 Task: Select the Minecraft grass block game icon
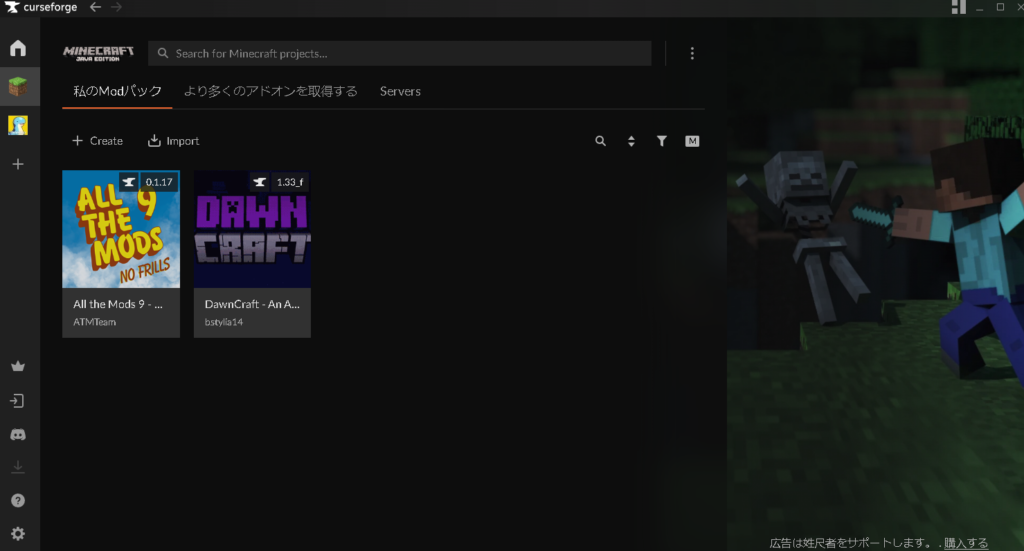pos(18,87)
